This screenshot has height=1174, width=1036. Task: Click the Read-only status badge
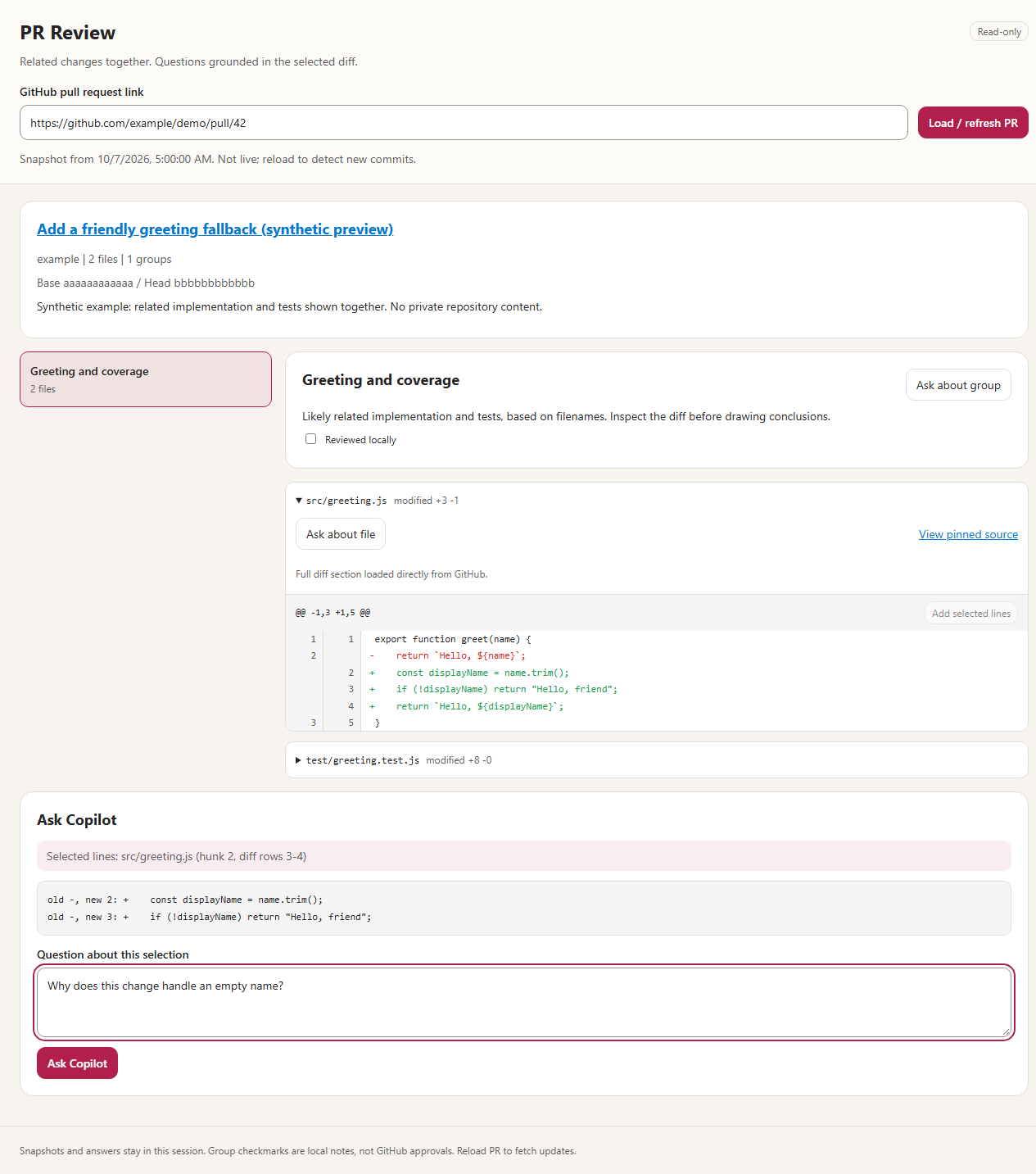point(999,32)
